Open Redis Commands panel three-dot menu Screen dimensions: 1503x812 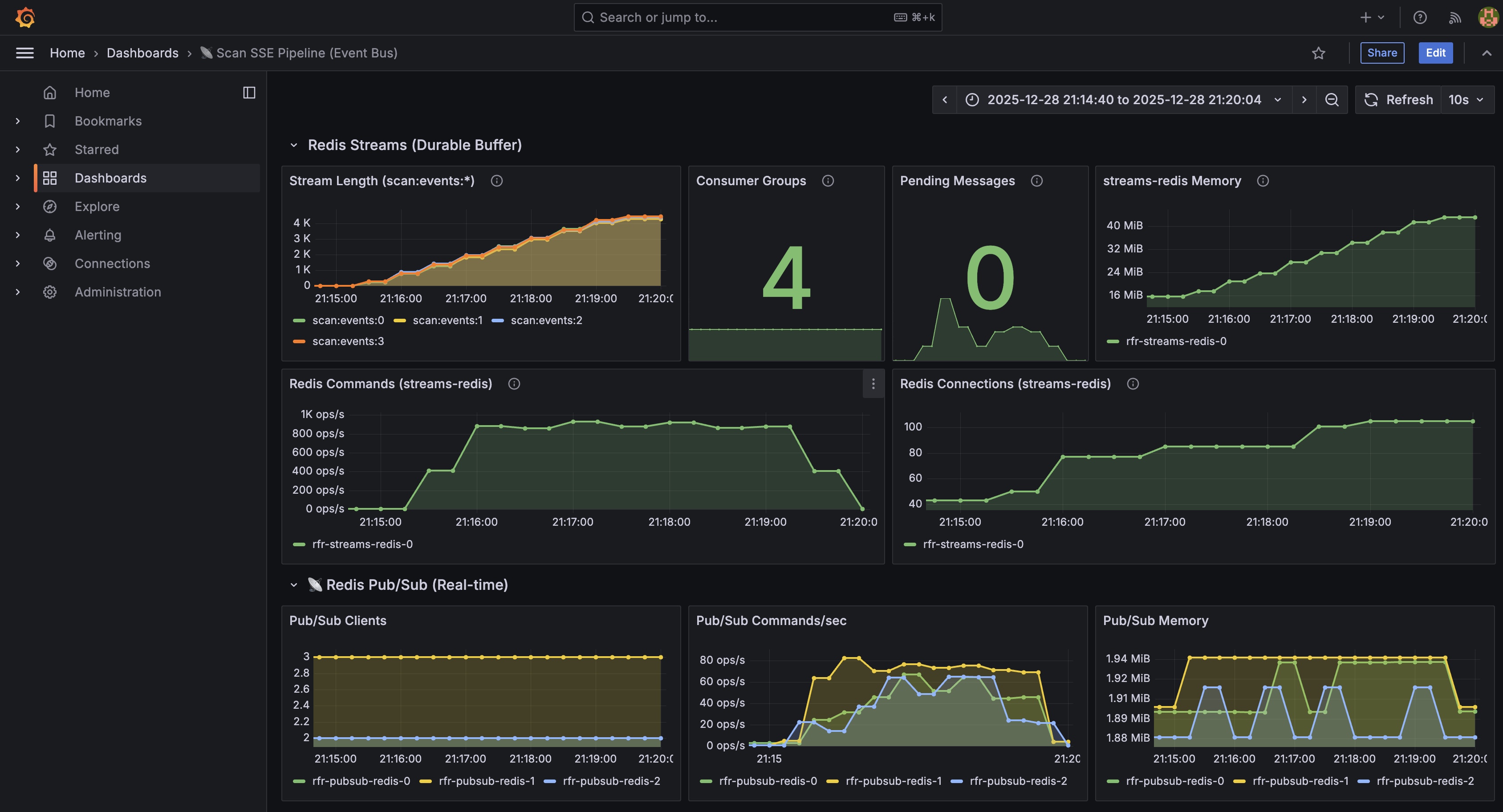coord(873,384)
